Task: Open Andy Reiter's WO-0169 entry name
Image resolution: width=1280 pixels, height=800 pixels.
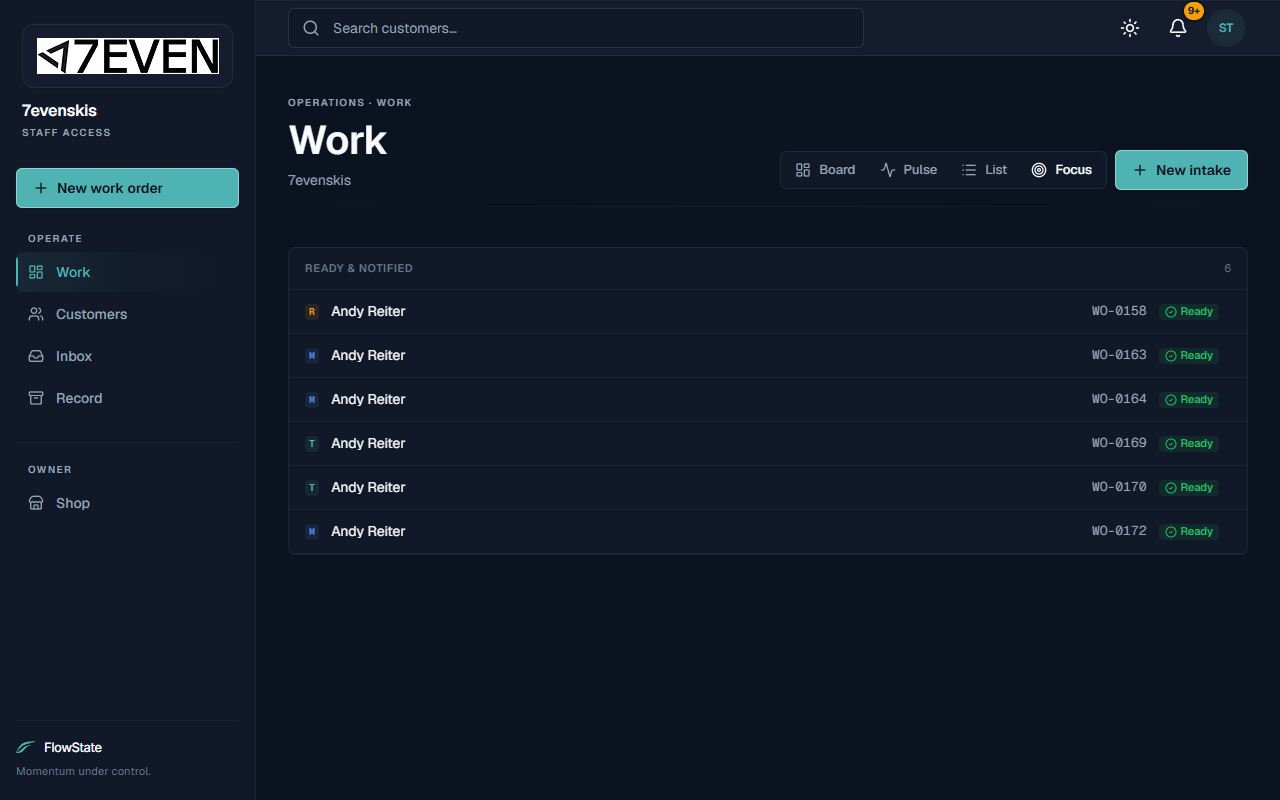Action: [368, 444]
